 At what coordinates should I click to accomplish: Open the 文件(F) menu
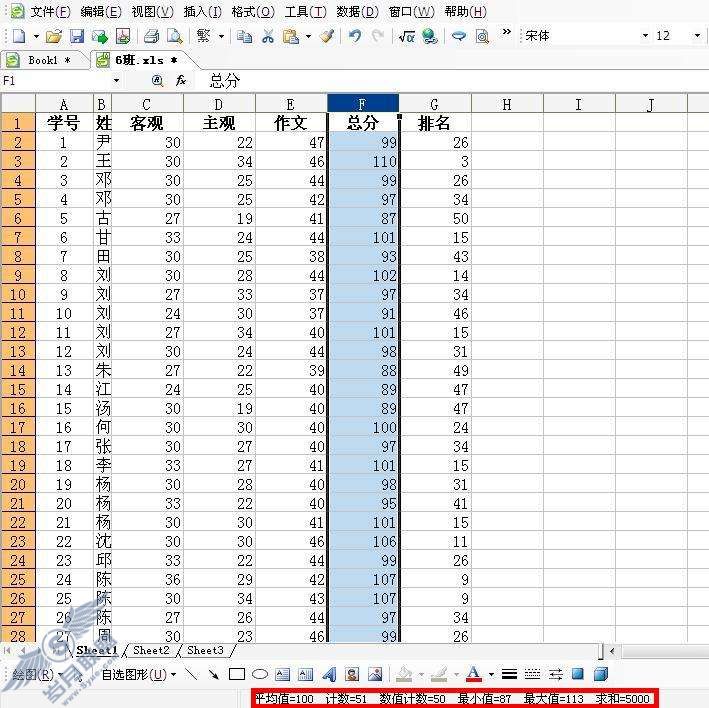coord(50,12)
